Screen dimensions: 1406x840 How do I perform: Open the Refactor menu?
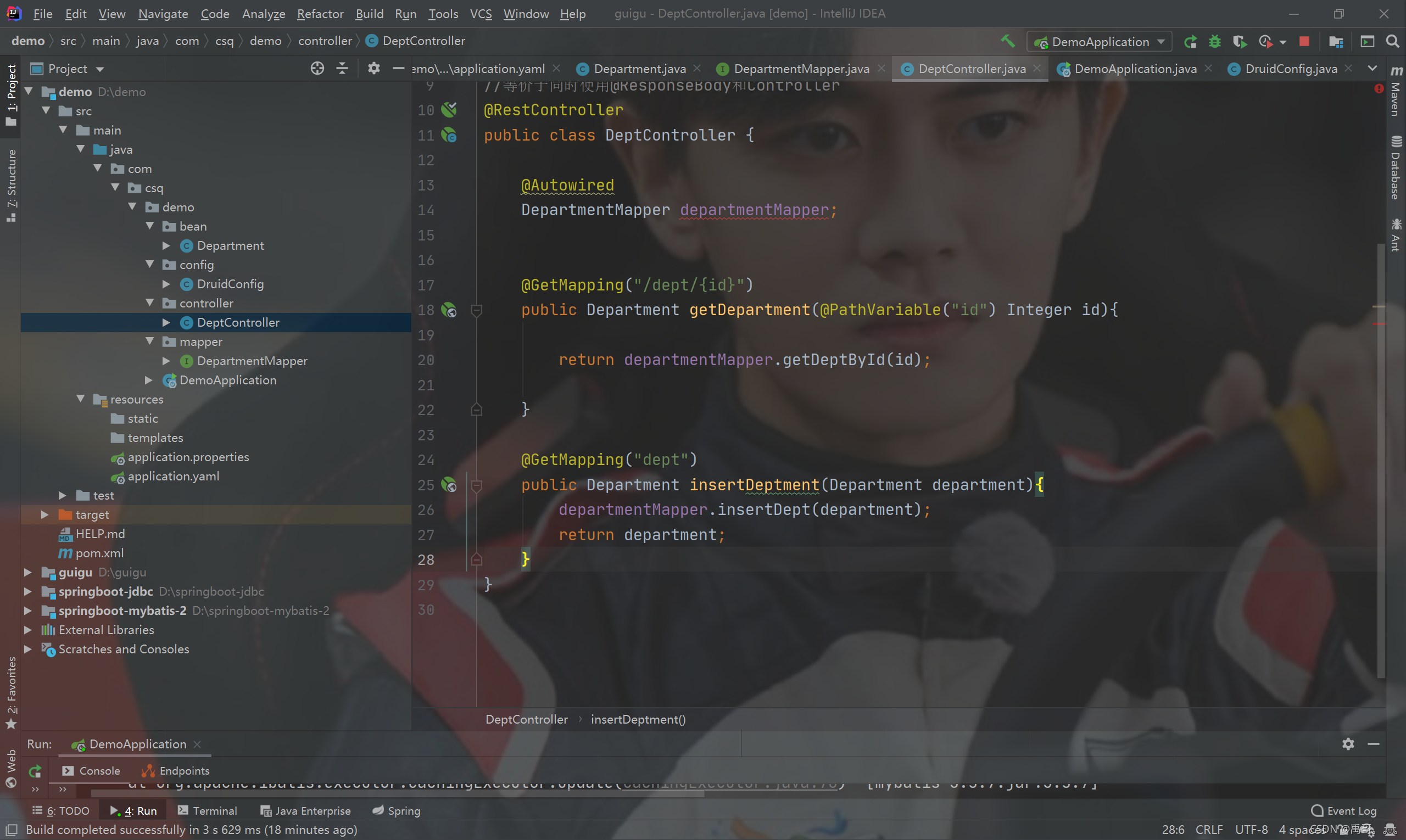320,14
